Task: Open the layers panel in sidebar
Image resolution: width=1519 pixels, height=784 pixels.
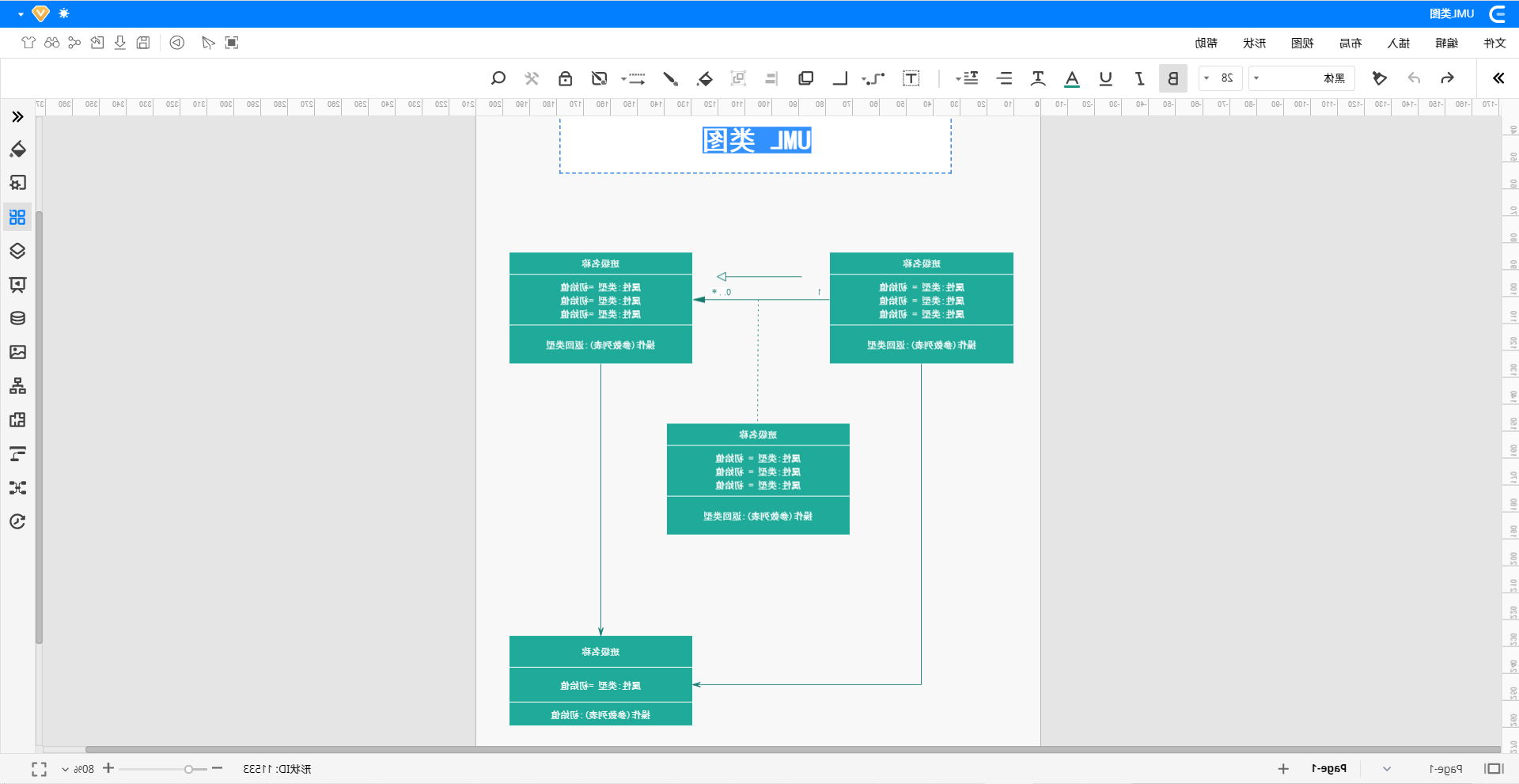Action: (x=17, y=251)
